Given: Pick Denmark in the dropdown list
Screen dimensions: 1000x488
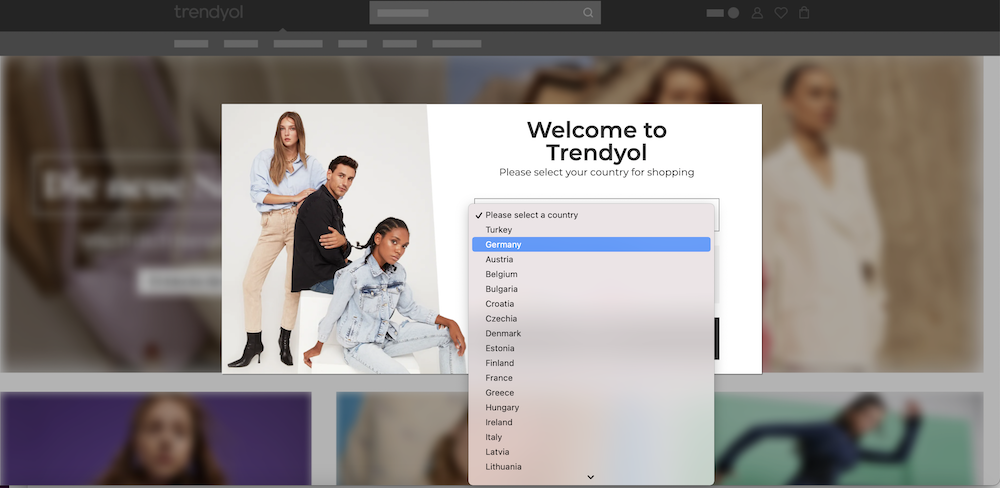Looking at the screenshot, I should pyautogui.click(x=591, y=333).
